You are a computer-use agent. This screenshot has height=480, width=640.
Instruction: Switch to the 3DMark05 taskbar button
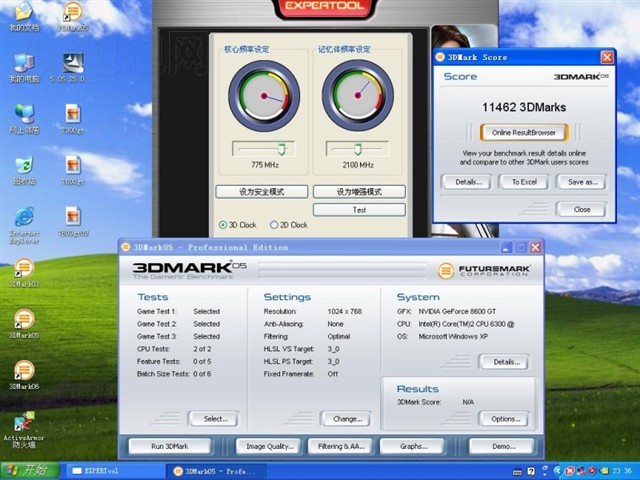tap(216, 471)
